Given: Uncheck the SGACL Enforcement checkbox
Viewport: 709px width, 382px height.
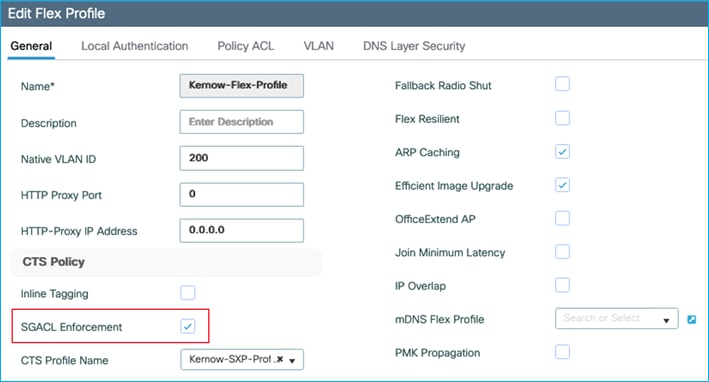Looking at the screenshot, I should click(188, 326).
